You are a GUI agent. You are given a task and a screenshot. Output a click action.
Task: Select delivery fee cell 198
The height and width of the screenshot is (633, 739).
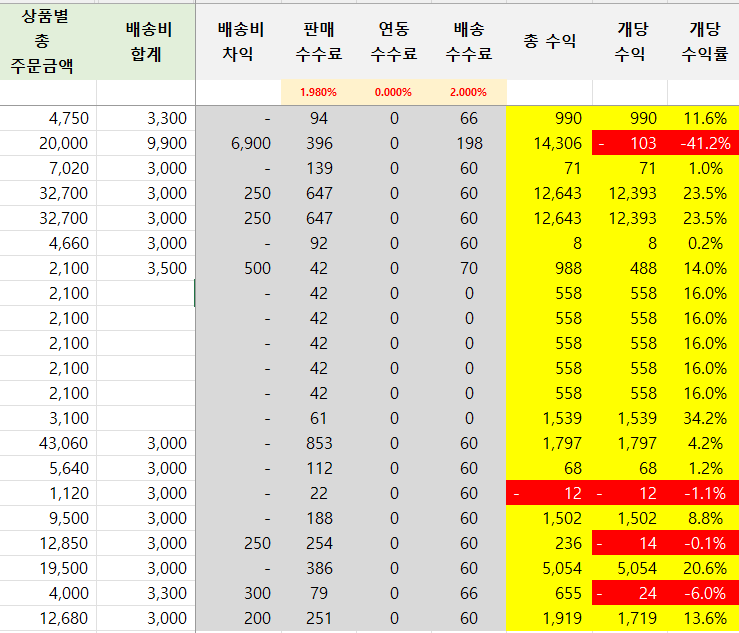469,143
